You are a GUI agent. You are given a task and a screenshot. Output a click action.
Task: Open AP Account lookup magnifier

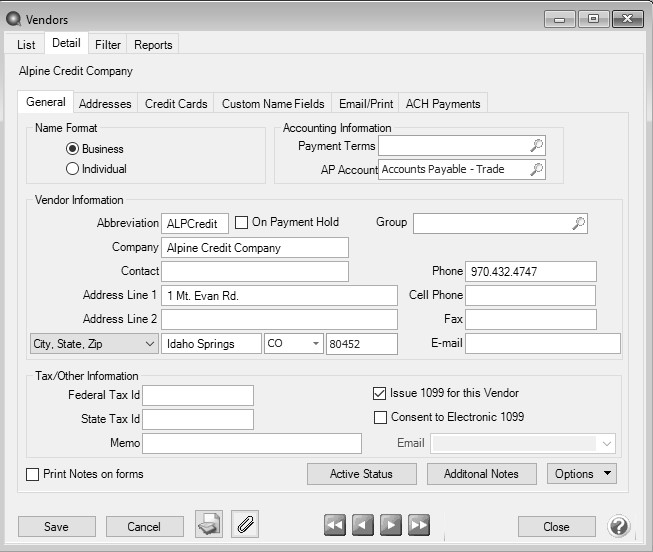coord(536,170)
